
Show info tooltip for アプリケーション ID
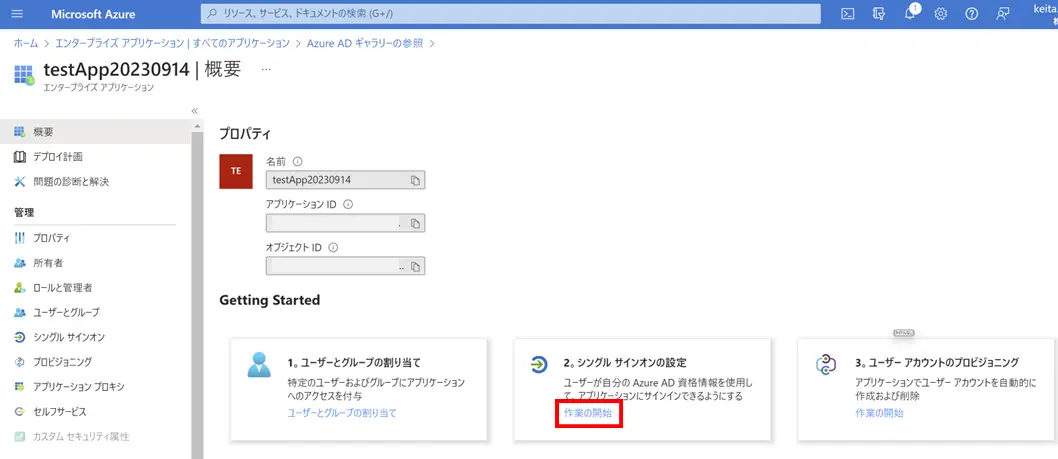[x=349, y=204]
